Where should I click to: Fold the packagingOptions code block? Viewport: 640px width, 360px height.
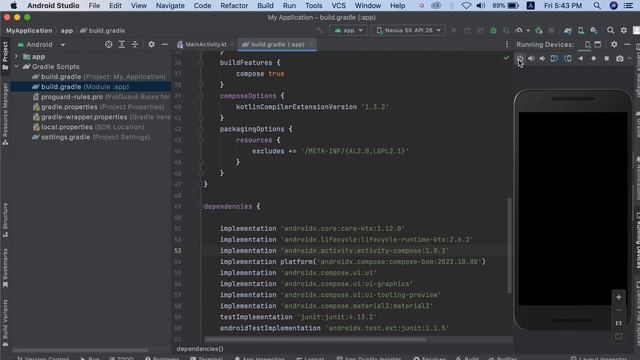point(200,129)
